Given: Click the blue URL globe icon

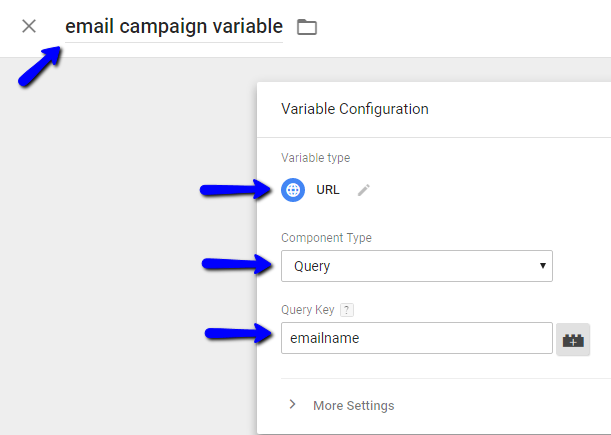Looking at the screenshot, I should coord(293,190).
